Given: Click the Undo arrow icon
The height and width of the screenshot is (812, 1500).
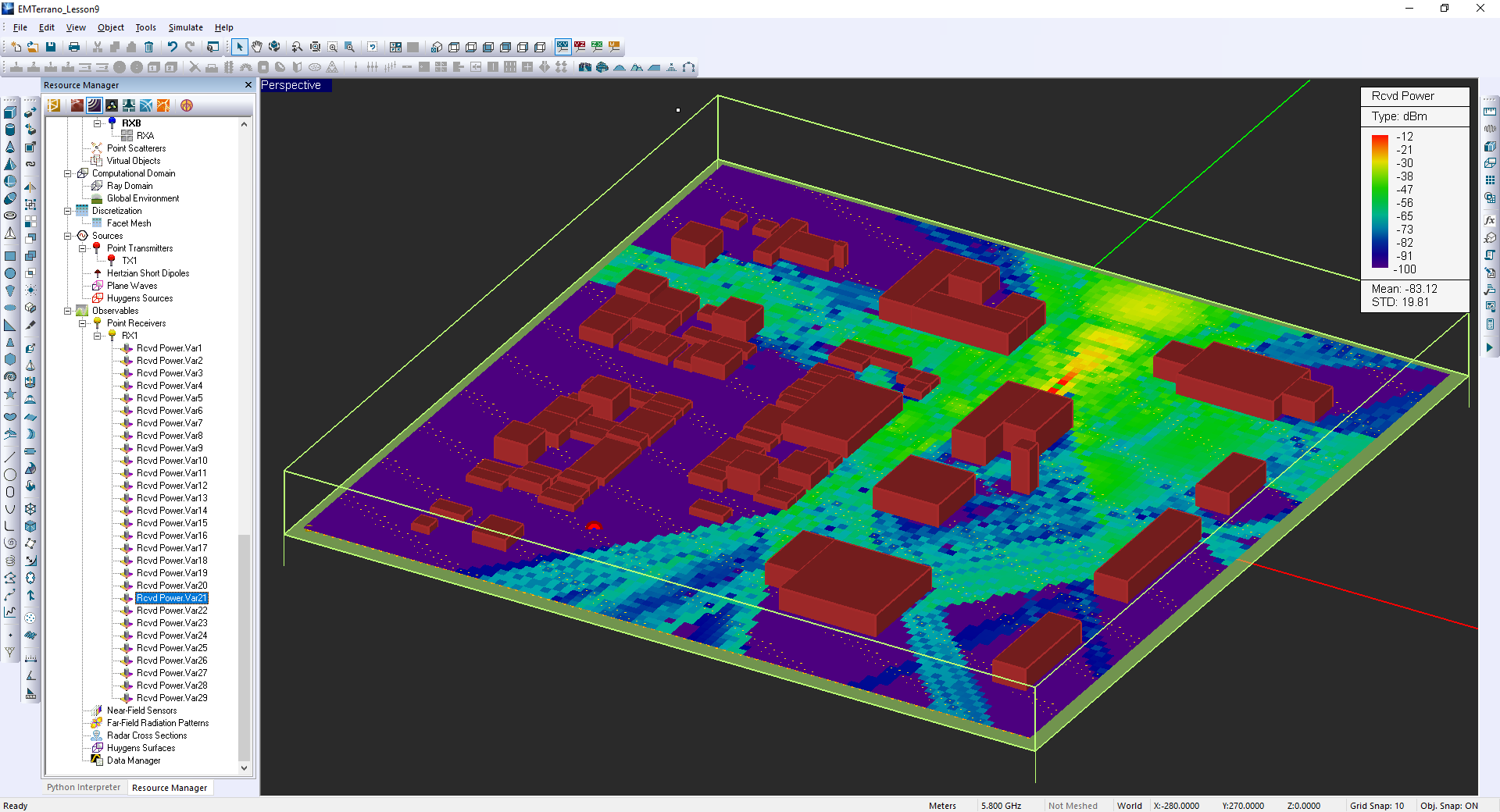Looking at the screenshot, I should (173, 47).
